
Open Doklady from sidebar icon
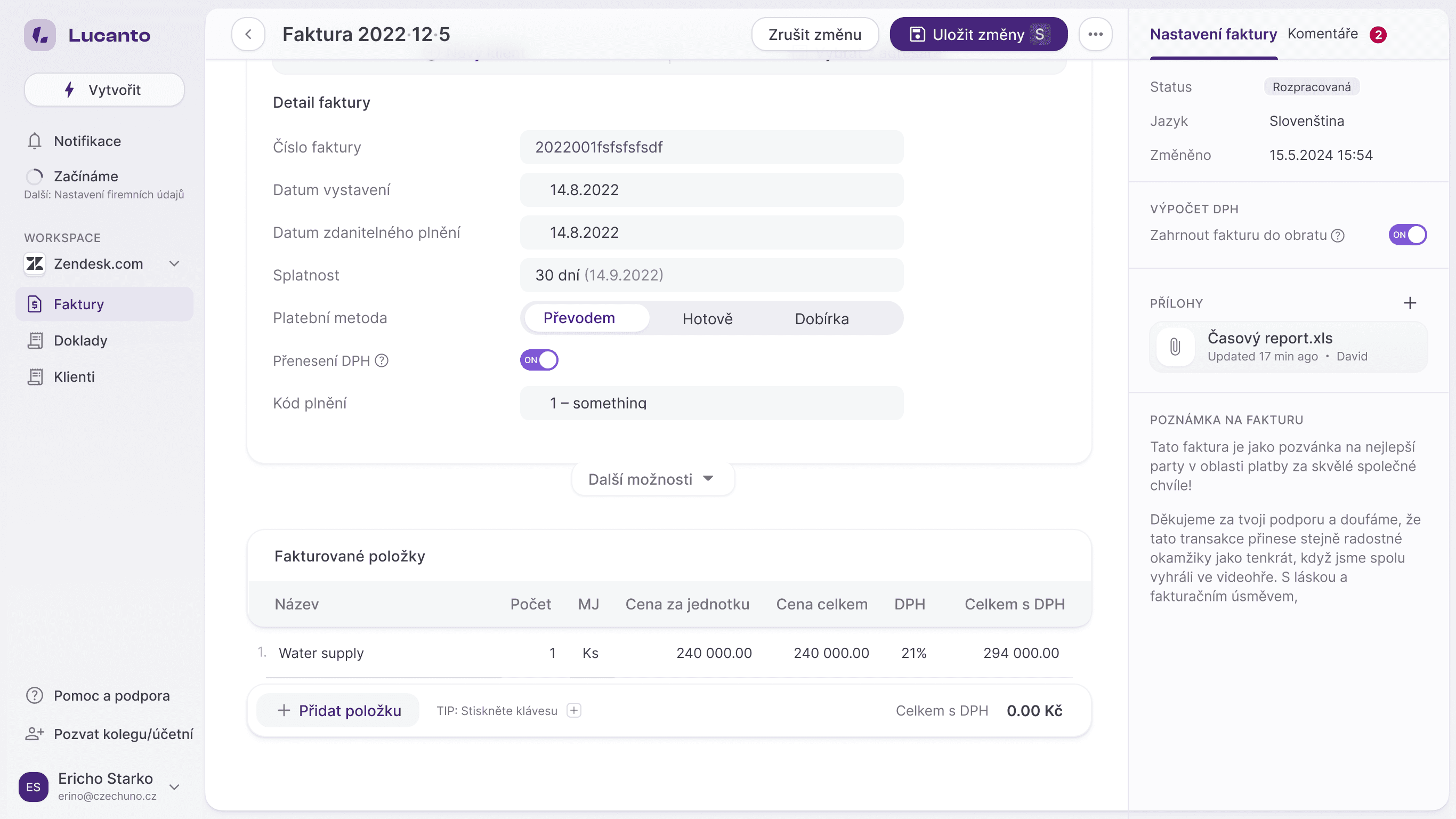pos(35,341)
